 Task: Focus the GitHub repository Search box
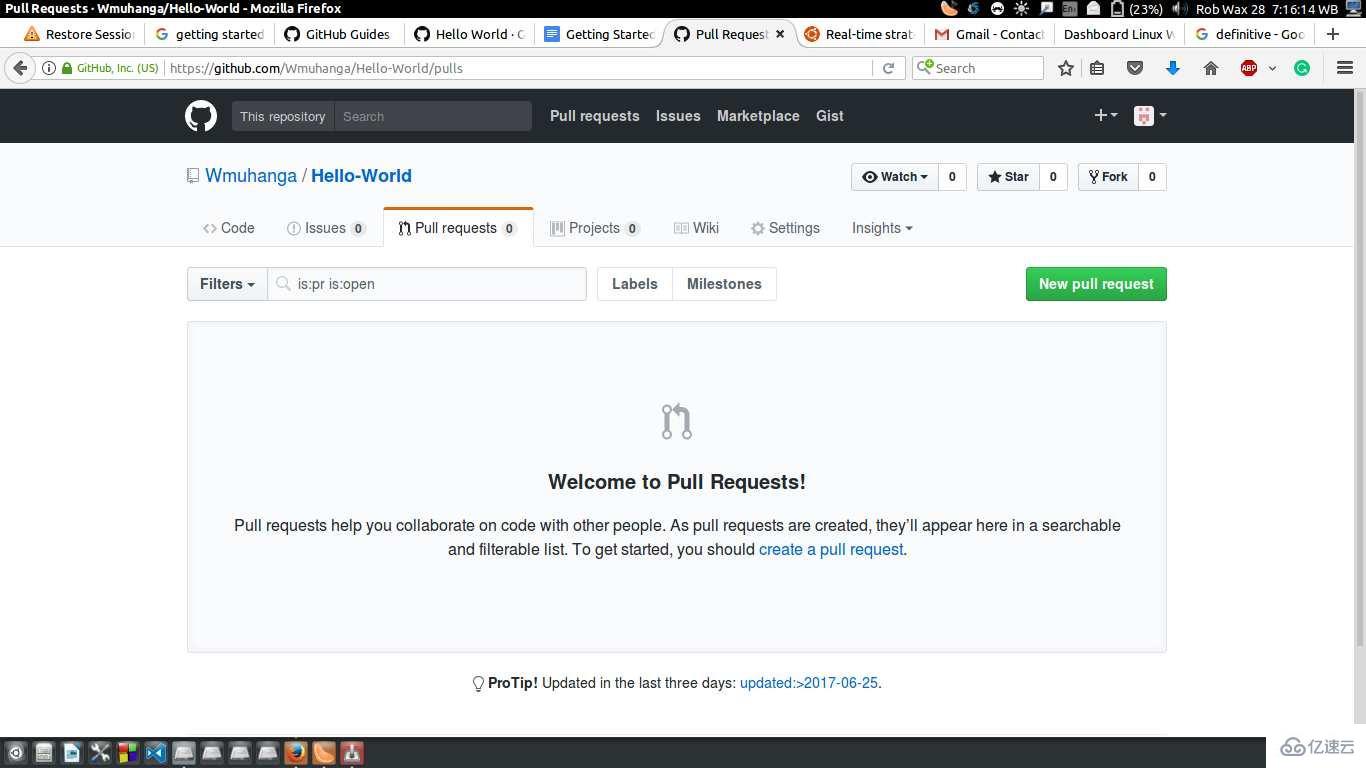pyautogui.click(x=433, y=116)
